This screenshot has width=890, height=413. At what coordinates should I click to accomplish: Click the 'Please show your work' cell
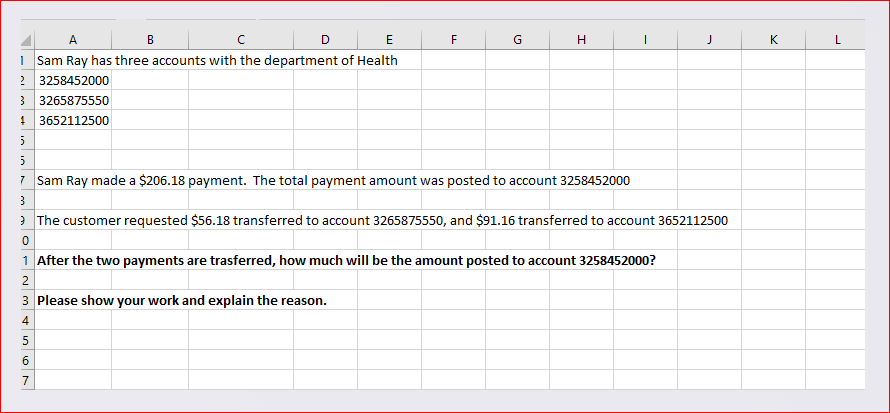coord(73,300)
